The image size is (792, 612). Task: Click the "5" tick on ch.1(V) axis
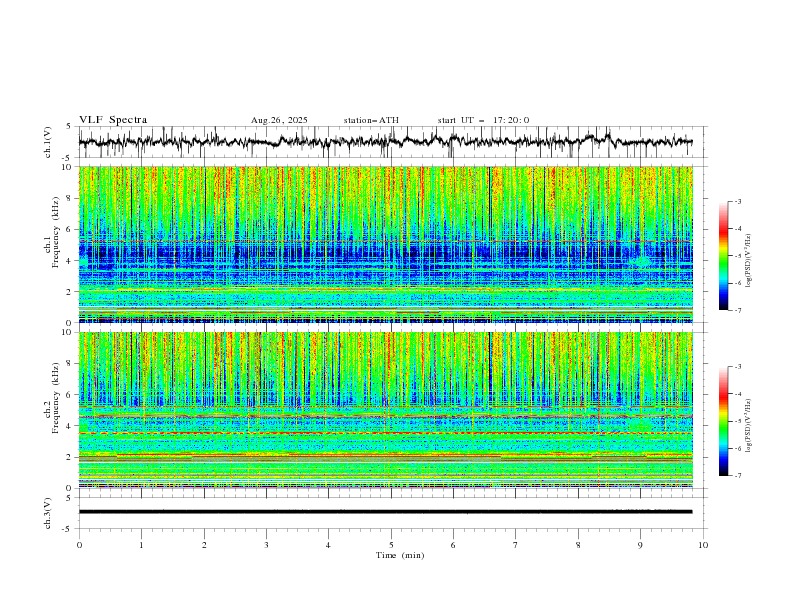pos(70,127)
